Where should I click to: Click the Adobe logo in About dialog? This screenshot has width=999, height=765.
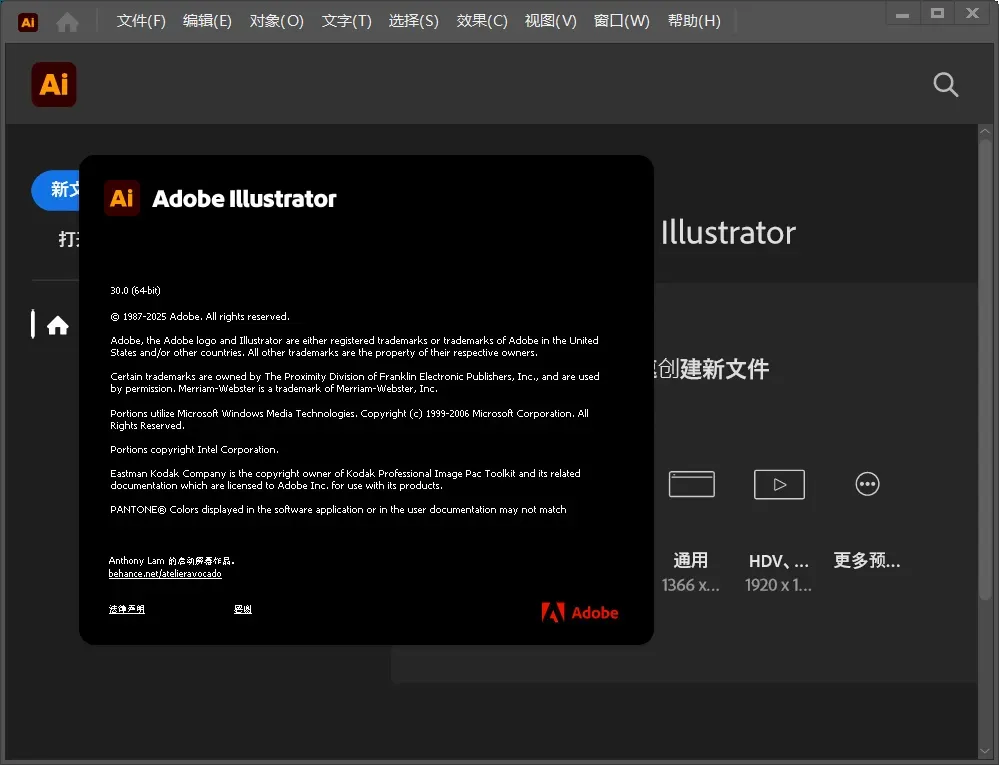(x=580, y=612)
